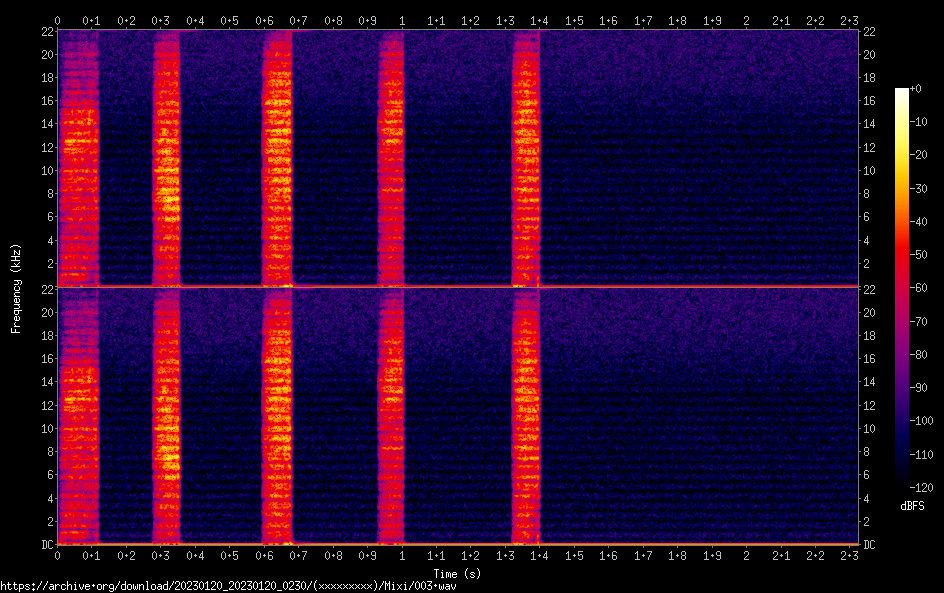This screenshot has width=944, height=593.
Task: Click the 0.5 tick on the bottom time axis
Action: point(229,555)
